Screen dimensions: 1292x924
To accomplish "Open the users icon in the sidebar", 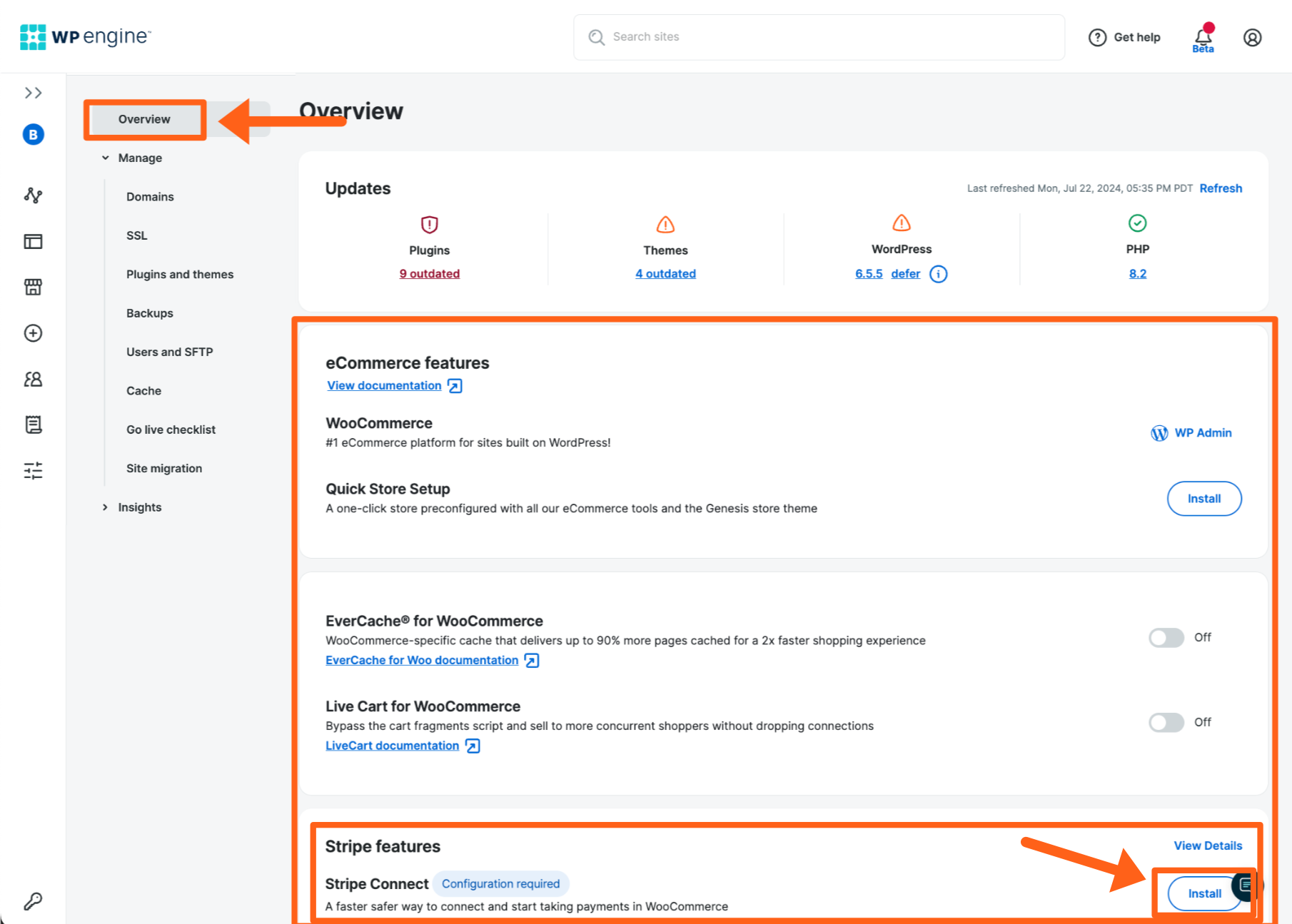I will [x=33, y=379].
